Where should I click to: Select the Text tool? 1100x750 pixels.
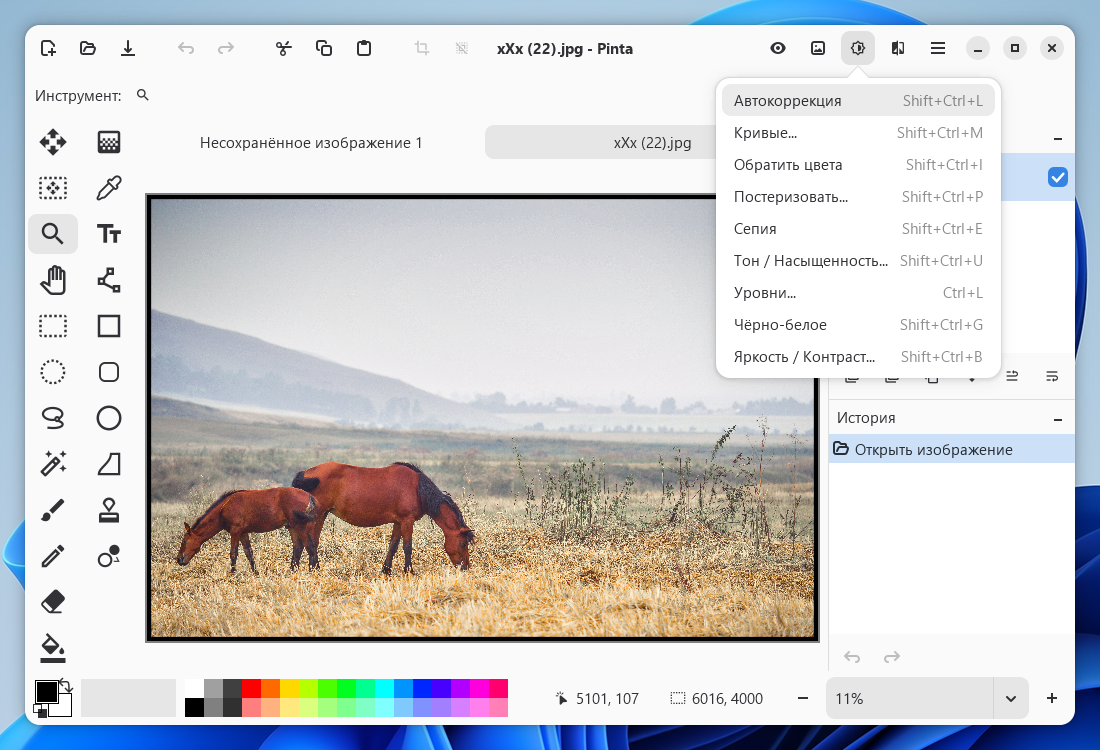109,234
